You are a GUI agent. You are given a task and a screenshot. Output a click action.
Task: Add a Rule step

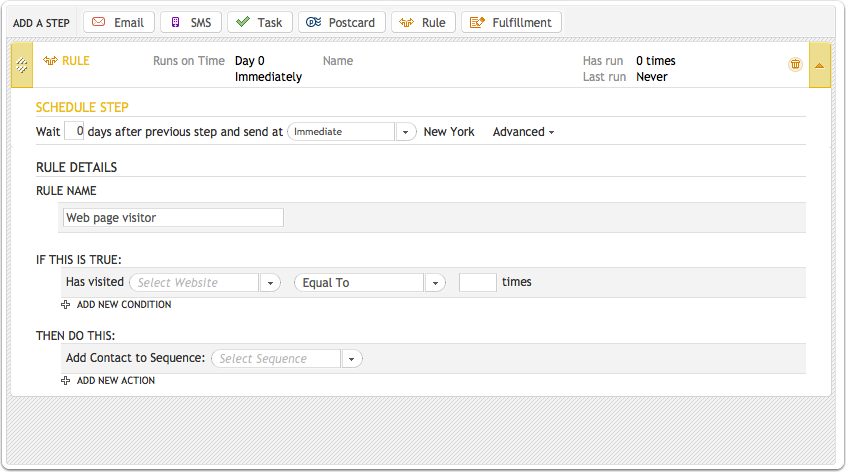click(424, 23)
